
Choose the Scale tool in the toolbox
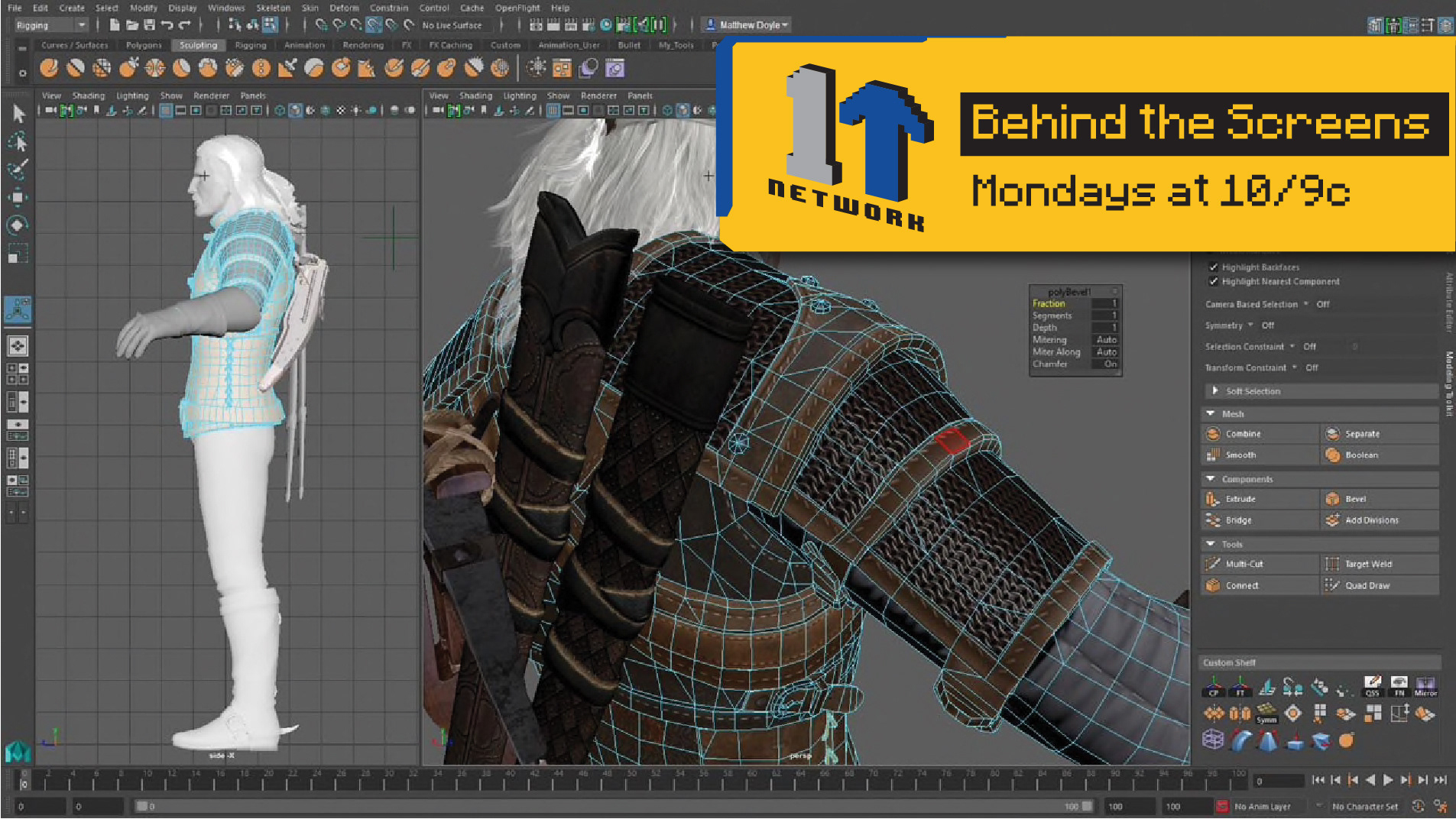tap(18, 253)
